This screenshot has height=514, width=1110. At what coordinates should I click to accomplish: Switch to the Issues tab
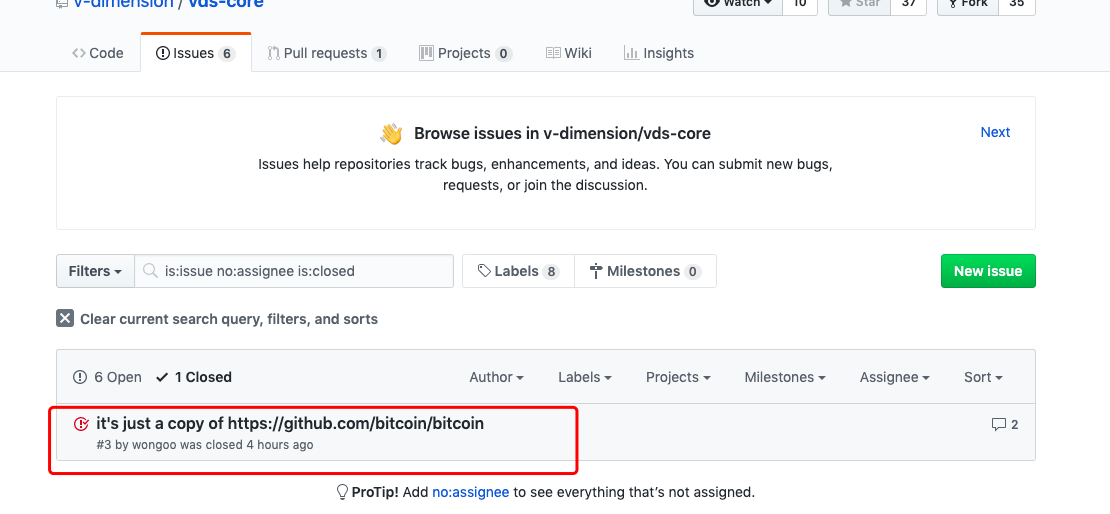(195, 53)
